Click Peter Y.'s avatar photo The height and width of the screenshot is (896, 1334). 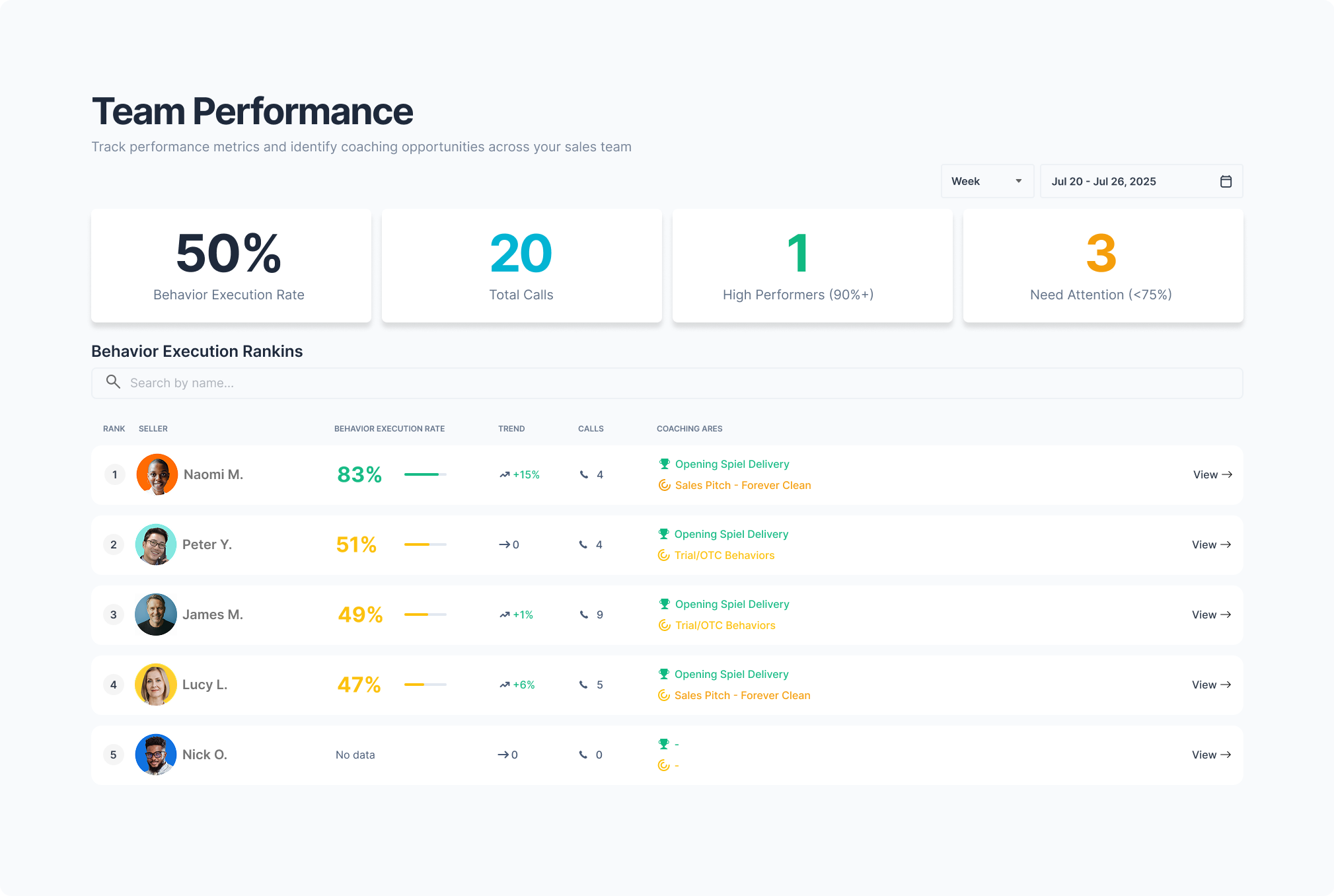coord(156,544)
